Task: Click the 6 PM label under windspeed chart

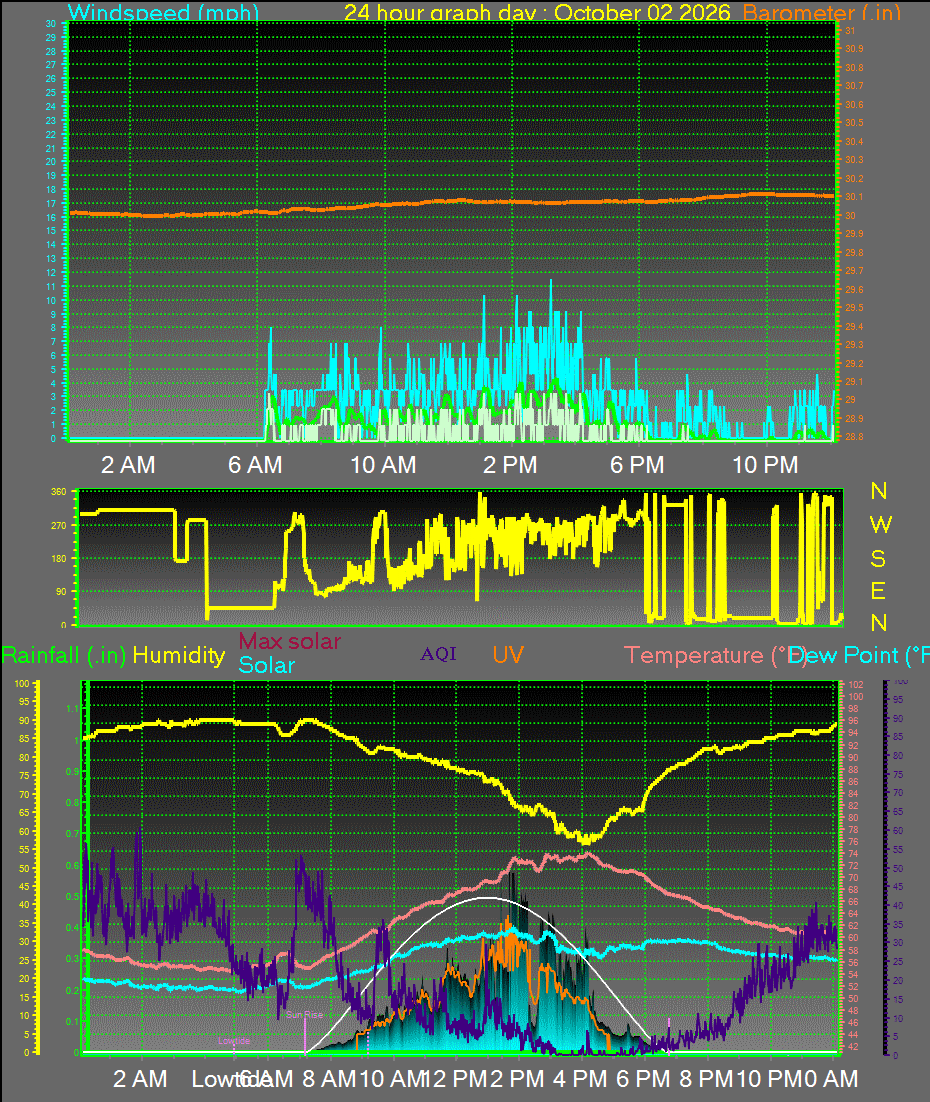Action: [637, 465]
